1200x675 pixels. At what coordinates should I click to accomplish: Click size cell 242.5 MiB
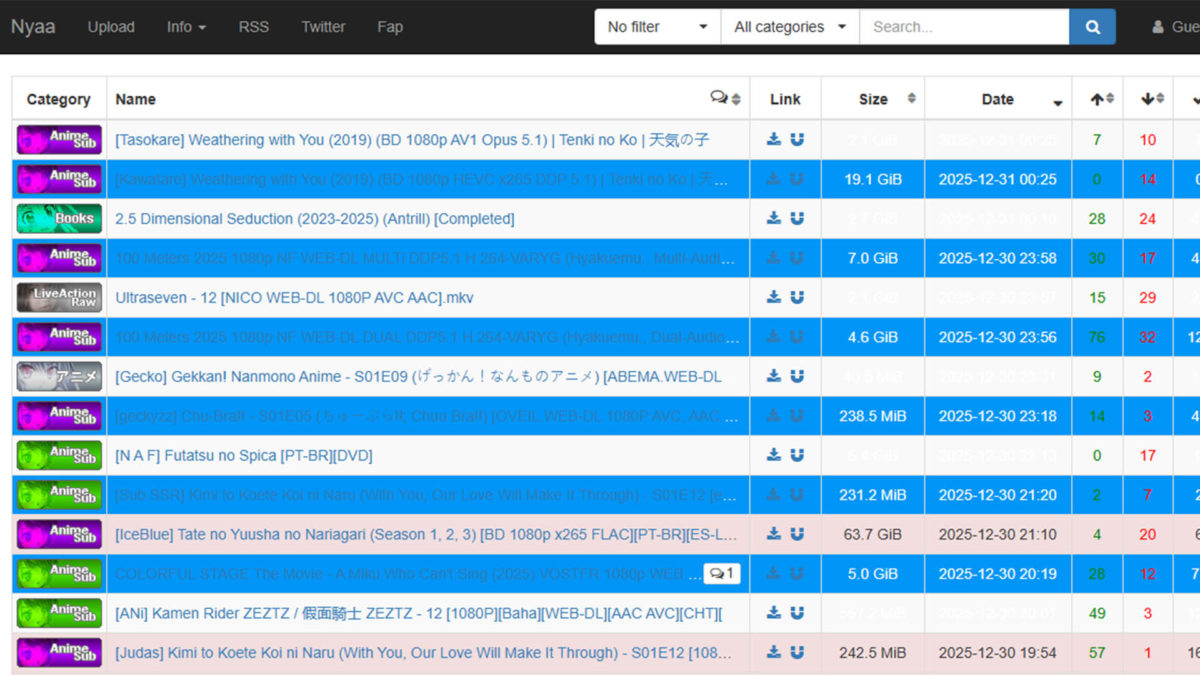873,652
